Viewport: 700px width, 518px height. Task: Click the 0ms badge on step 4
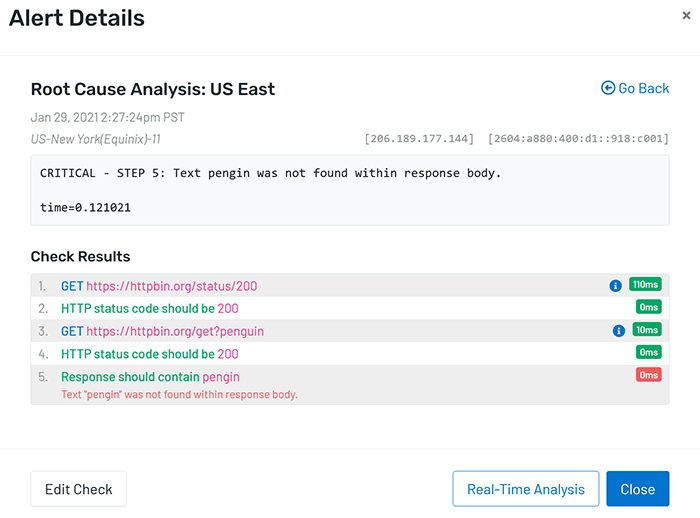[649, 352]
